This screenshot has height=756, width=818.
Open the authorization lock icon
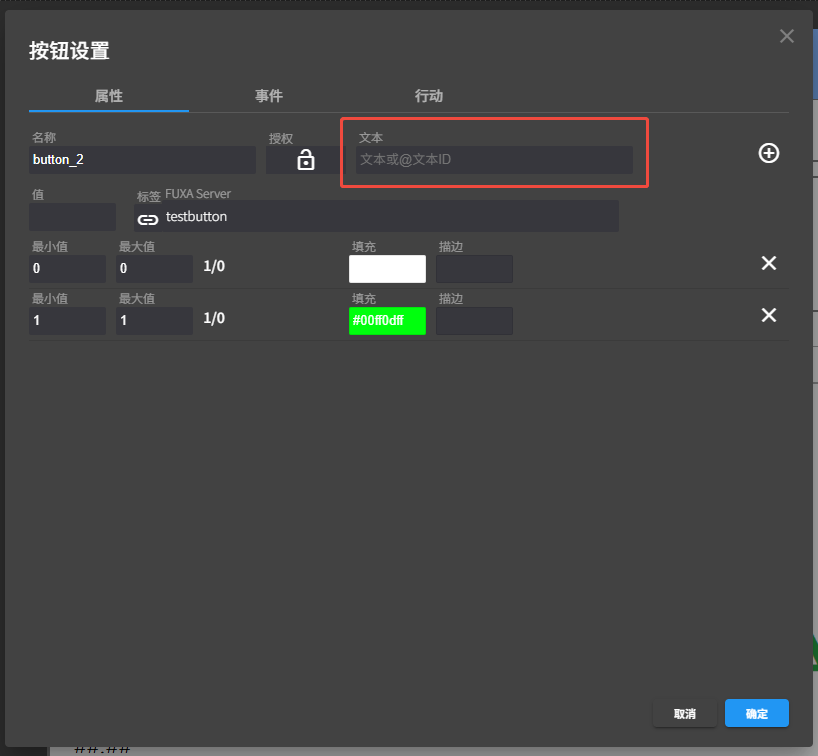(x=306, y=160)
